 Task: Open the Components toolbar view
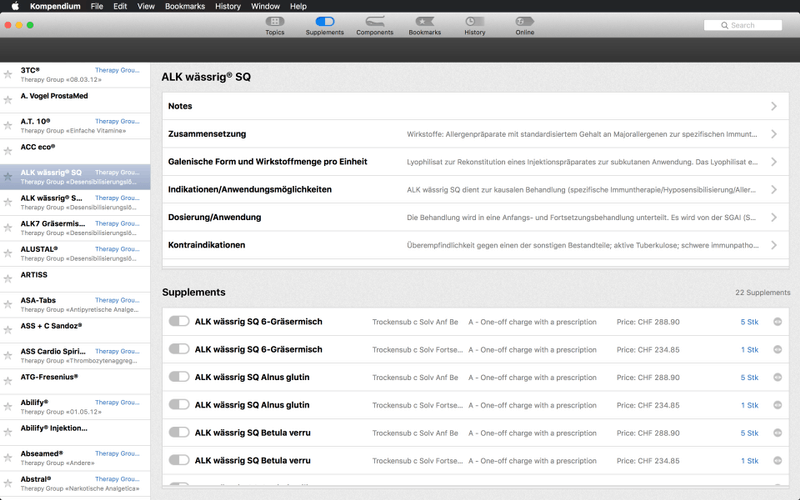click(x=374, y=26)
